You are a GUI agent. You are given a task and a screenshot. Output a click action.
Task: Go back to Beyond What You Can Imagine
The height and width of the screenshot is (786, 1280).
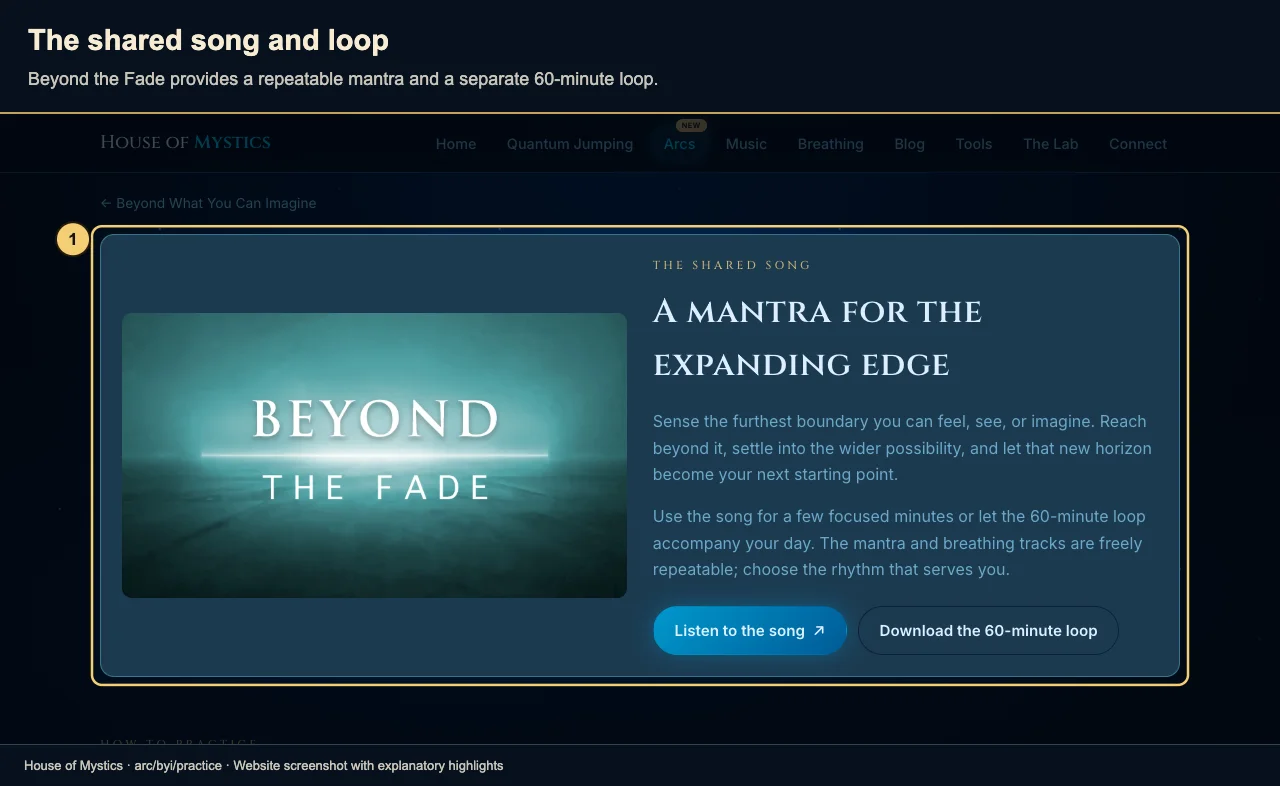tap(208, 203)
